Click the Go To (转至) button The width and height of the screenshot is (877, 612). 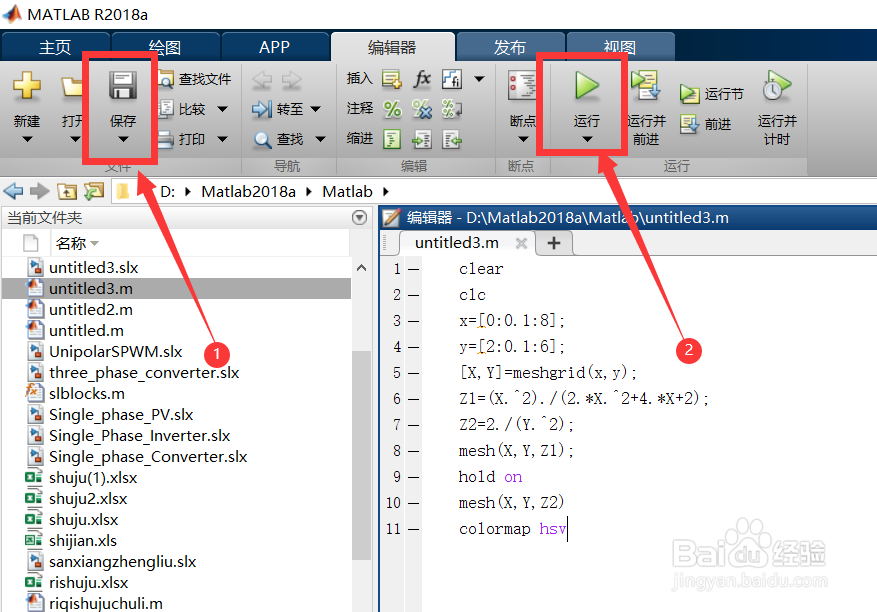click(277, 109)
